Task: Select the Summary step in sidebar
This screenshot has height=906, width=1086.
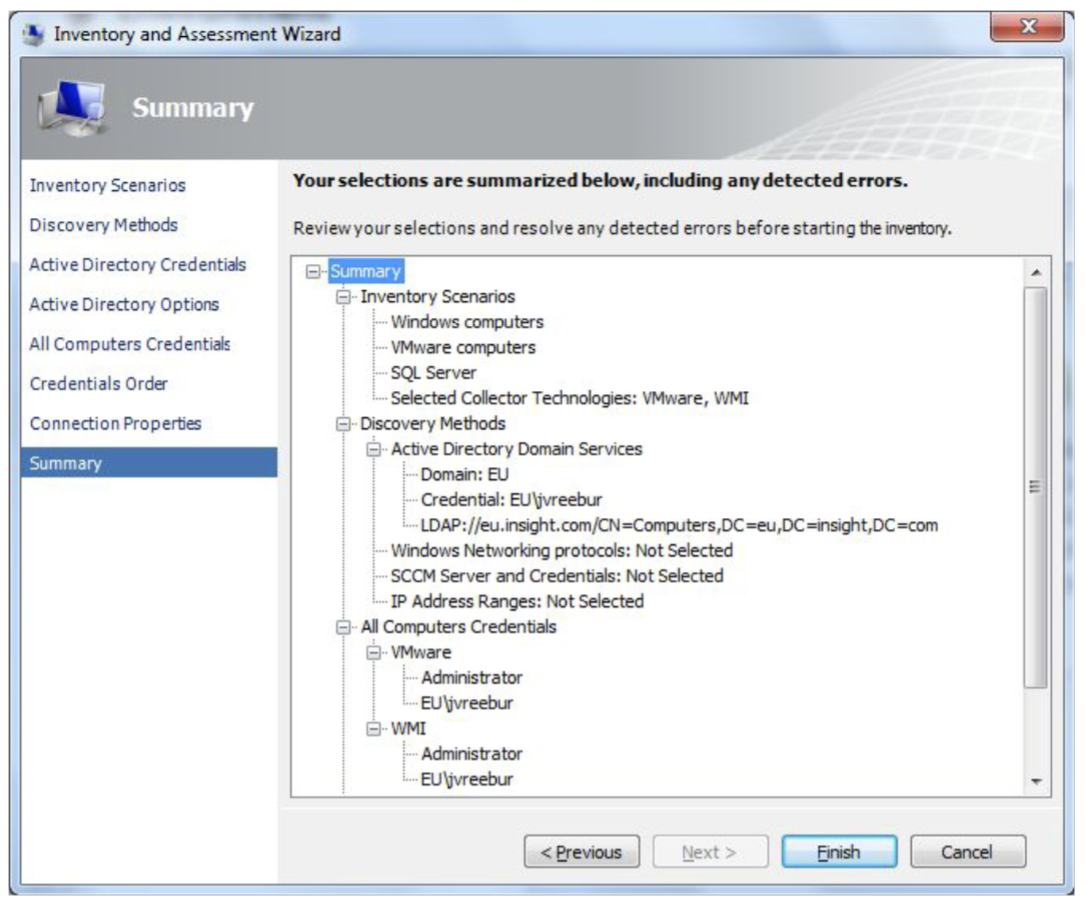Action: click(149, 463)
